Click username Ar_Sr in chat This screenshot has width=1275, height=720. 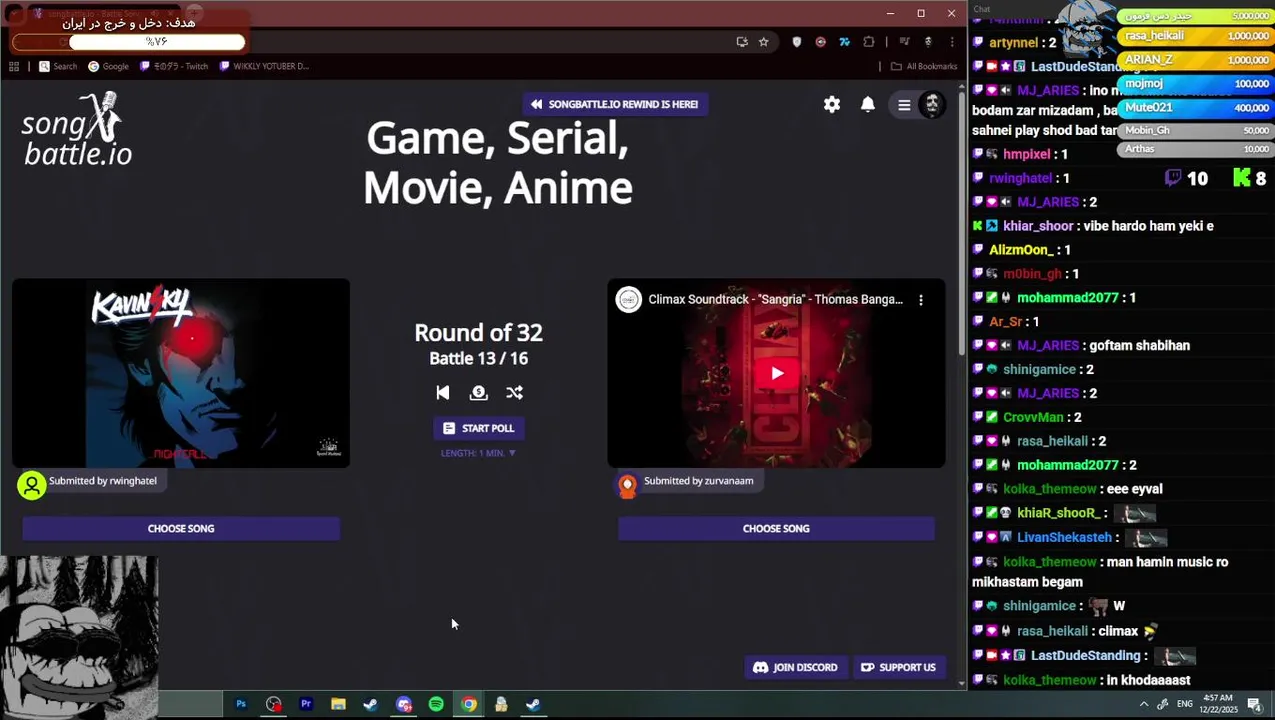(x=1005, y=322)
